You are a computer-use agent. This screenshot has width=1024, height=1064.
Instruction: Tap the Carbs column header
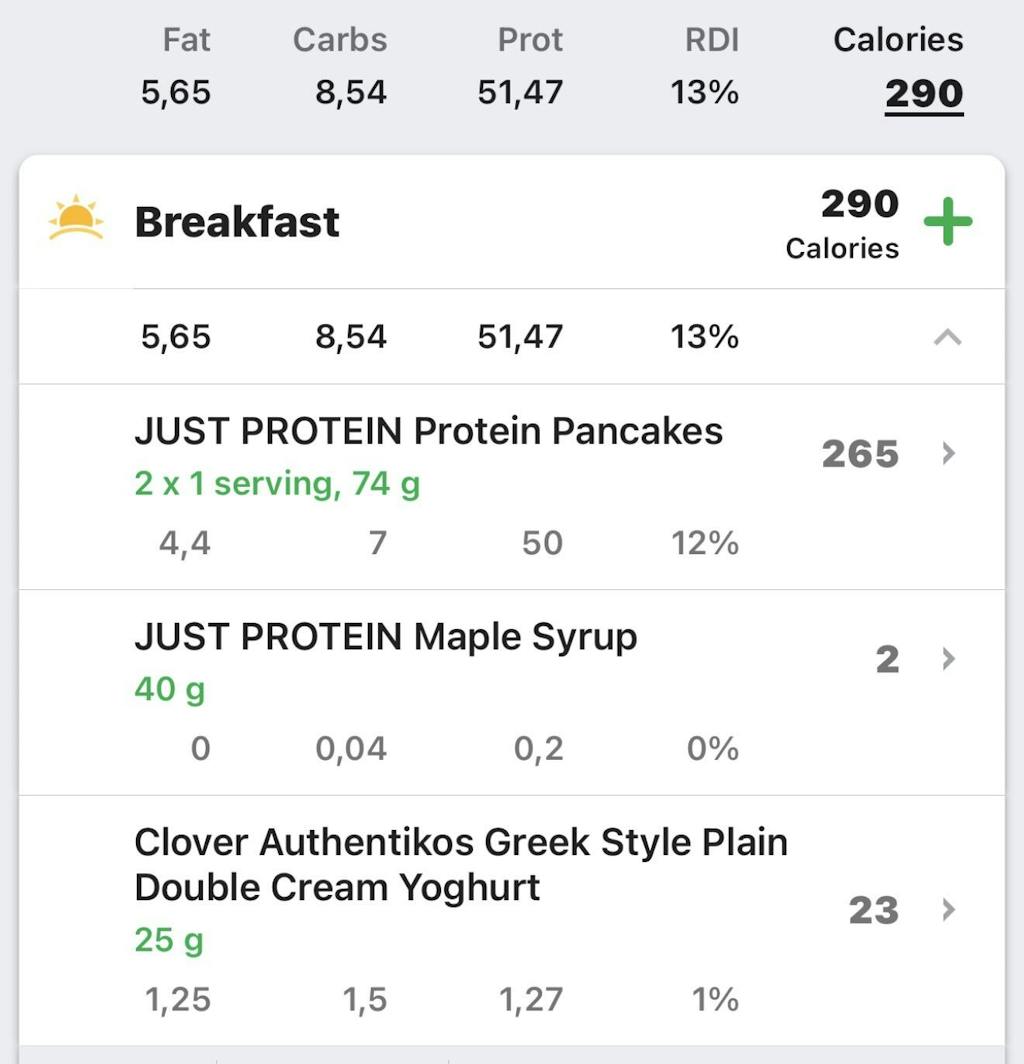340,40
